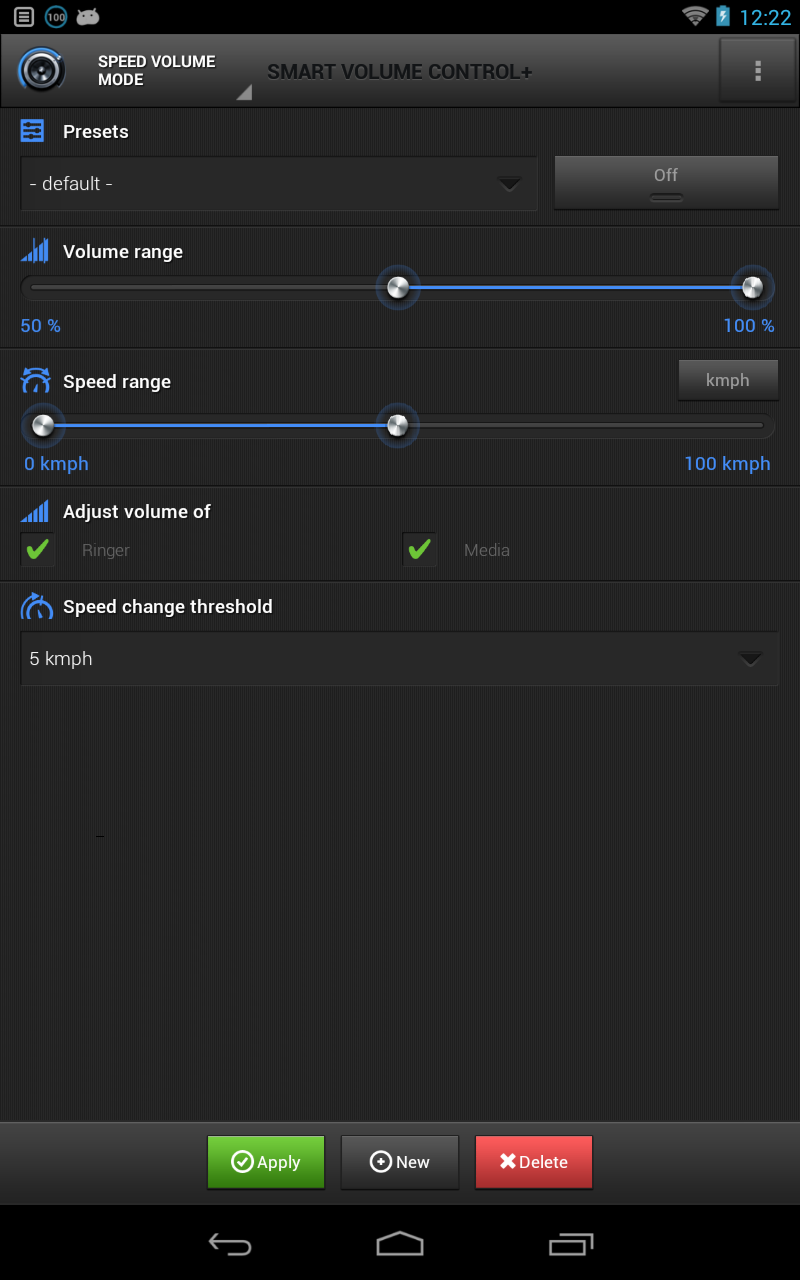Viewport: 800px width, 1280px height.
Task: Click the Volume range bars icon
Action: pos(35,251)
